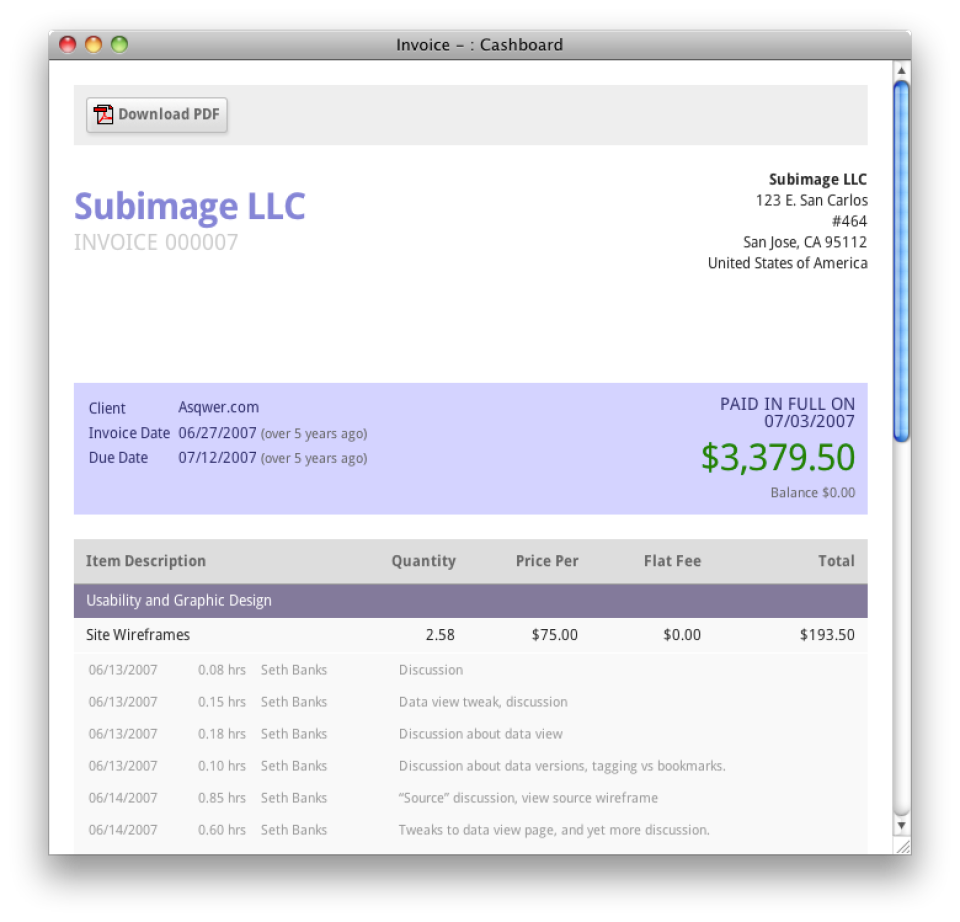Click the Subimage LLC logo heading
The height and width of the screenshot is (922, 960).
(x=188, y=208)
